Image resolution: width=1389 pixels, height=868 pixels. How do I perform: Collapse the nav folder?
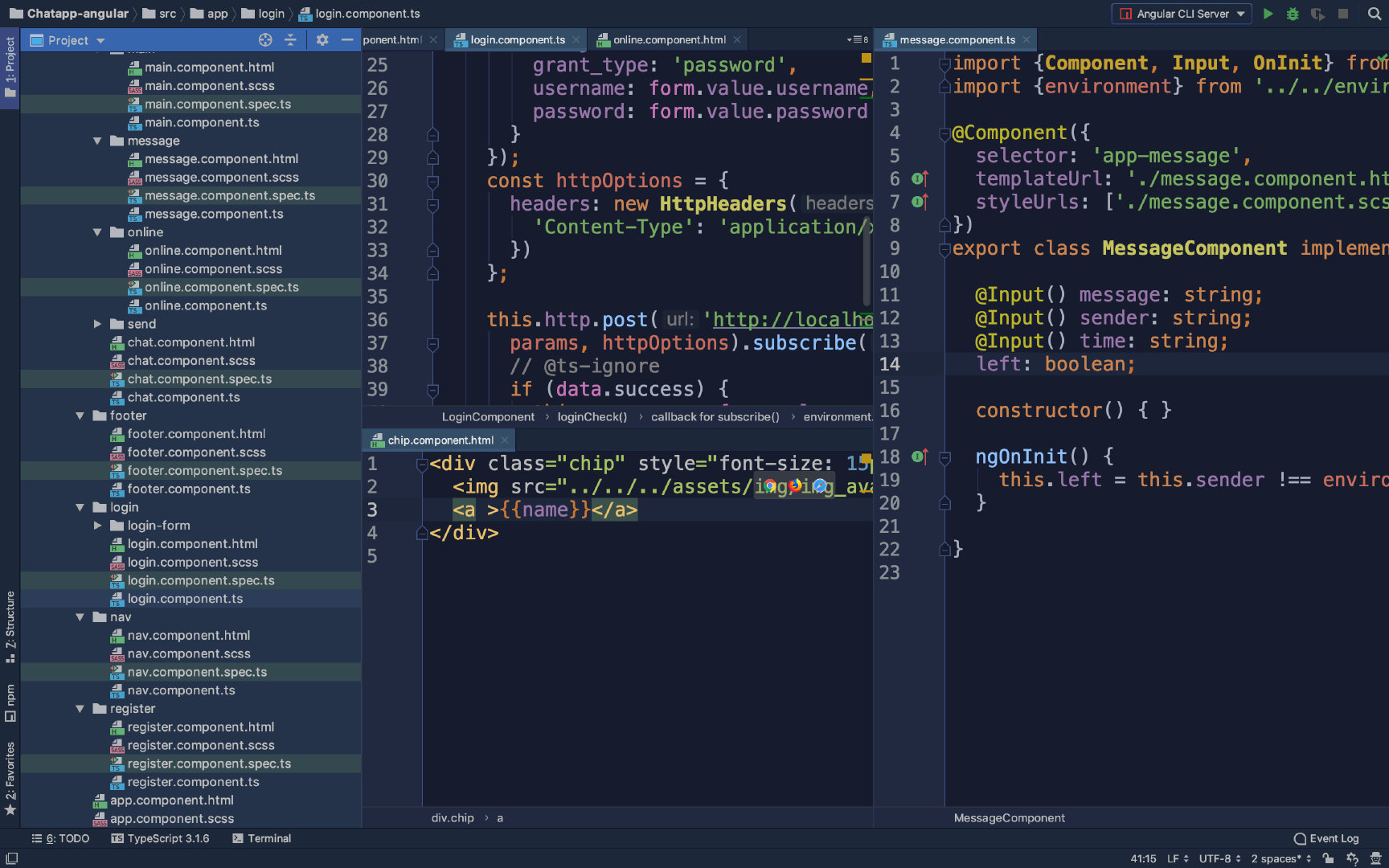pos(80,617)
